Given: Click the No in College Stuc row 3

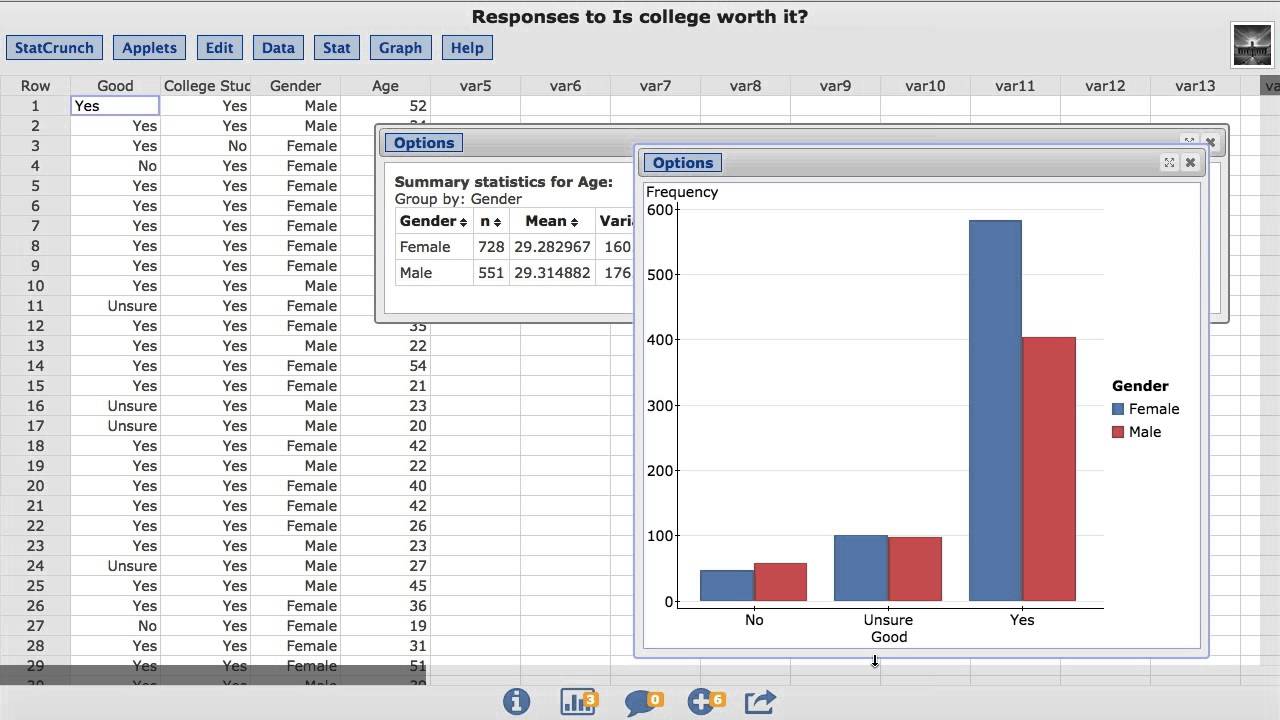Looking at the screenshot, I should [237, 146].
